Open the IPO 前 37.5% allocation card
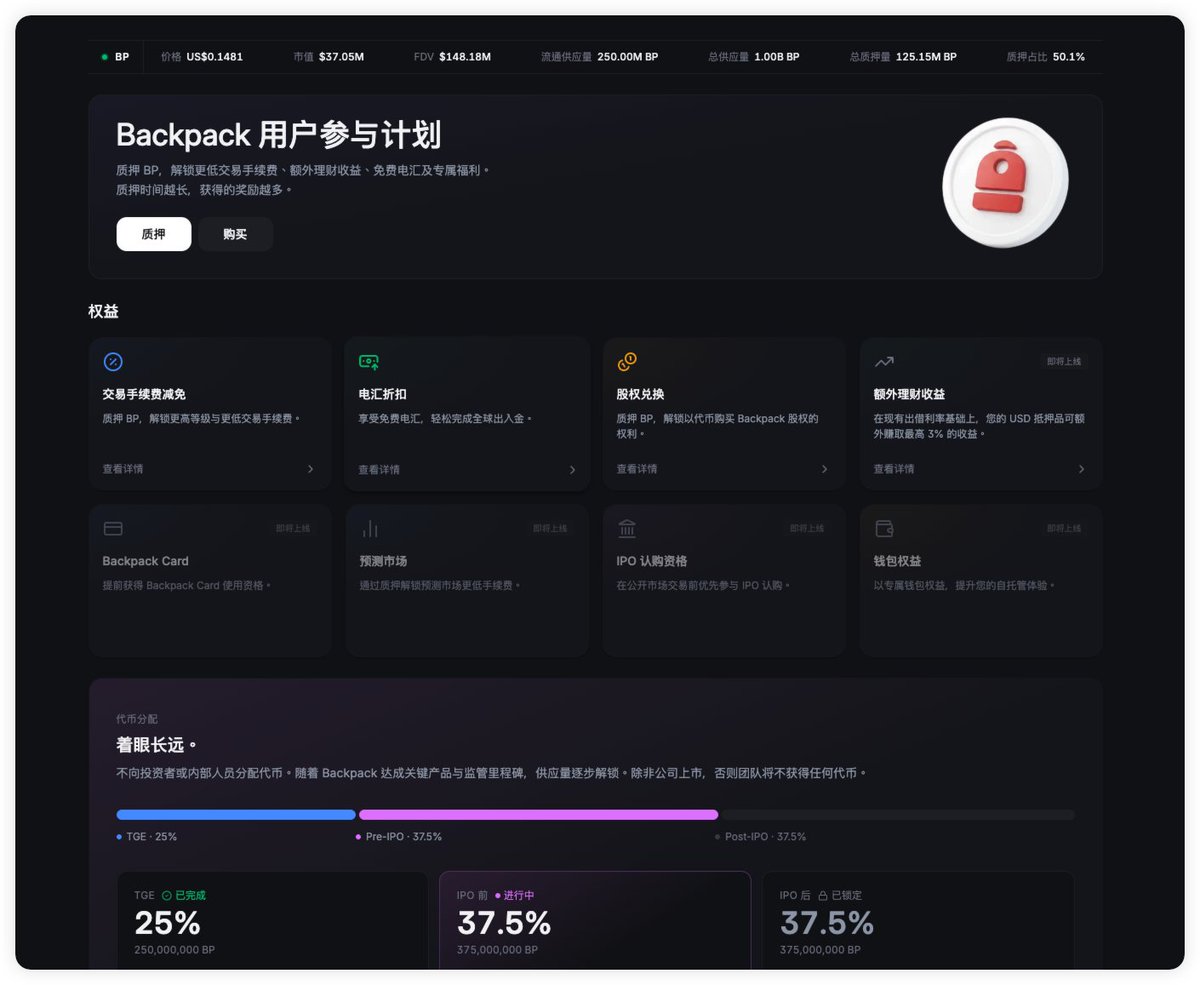The height and width of the screenshot is (985, 1200). point(595,921)
